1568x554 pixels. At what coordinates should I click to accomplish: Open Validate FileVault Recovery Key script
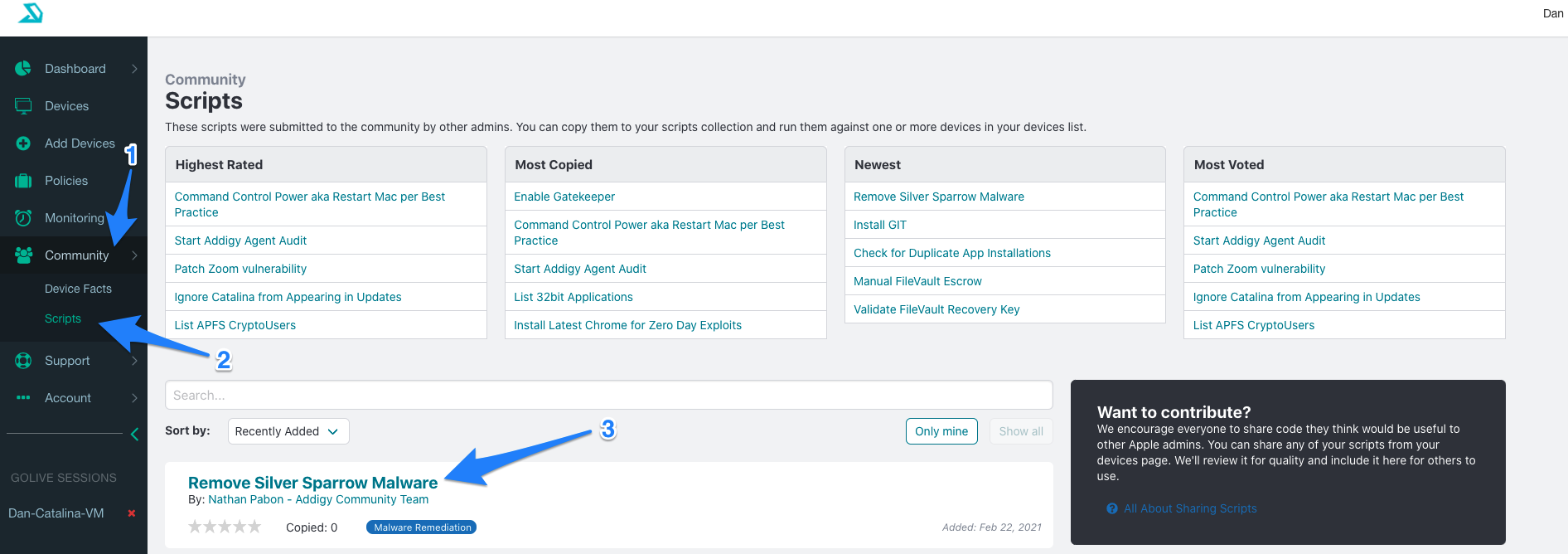936,309
